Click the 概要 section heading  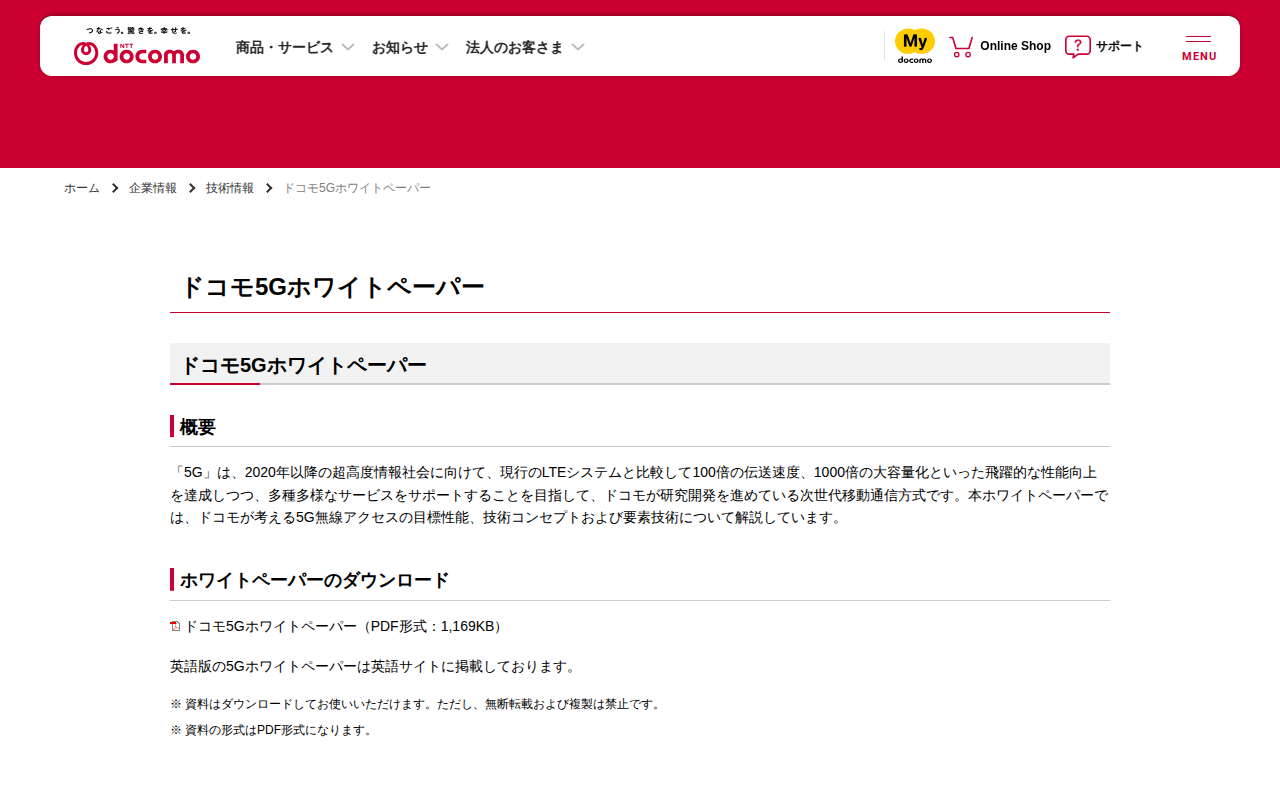198,427
